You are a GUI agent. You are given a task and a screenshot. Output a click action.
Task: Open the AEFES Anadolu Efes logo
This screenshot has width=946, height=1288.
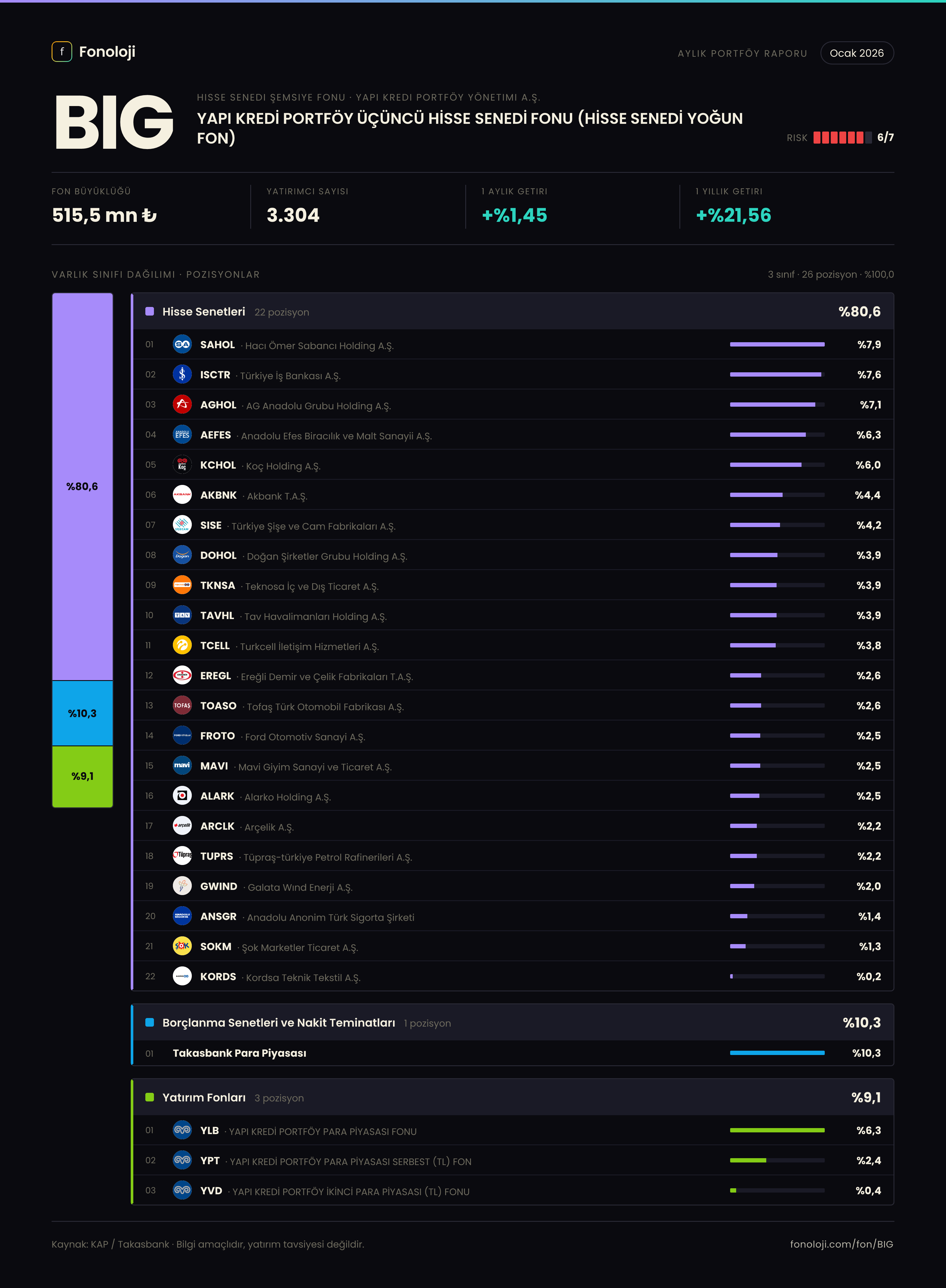[x=182, y=434]
